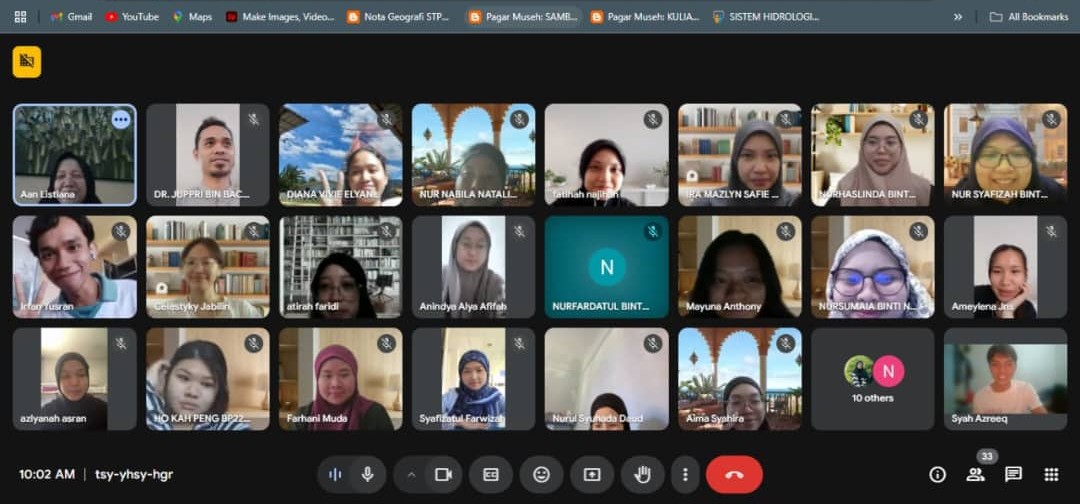
Task: Click the yellow icon above the video grid
Action: pyautogui.click(x=27, y=62)
